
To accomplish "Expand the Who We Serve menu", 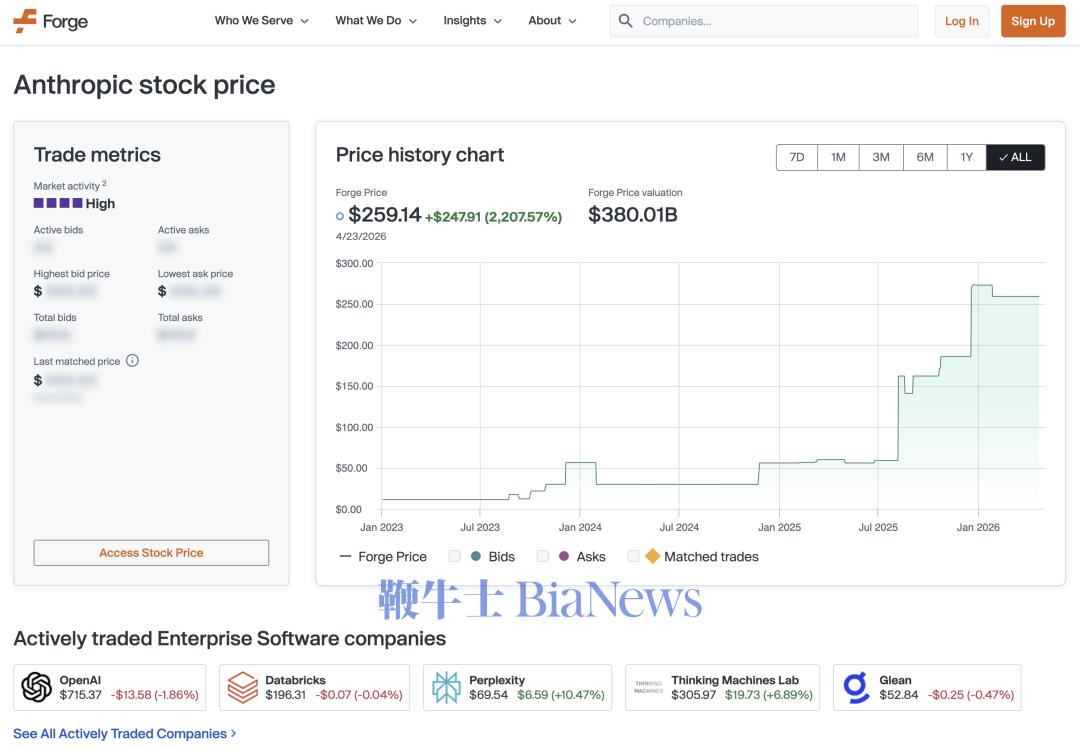I will (261, 21).
